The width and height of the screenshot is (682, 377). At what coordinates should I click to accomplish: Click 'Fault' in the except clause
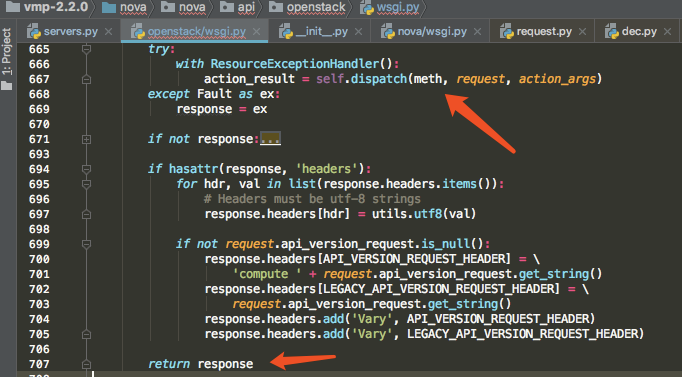(x=214, y=94)
